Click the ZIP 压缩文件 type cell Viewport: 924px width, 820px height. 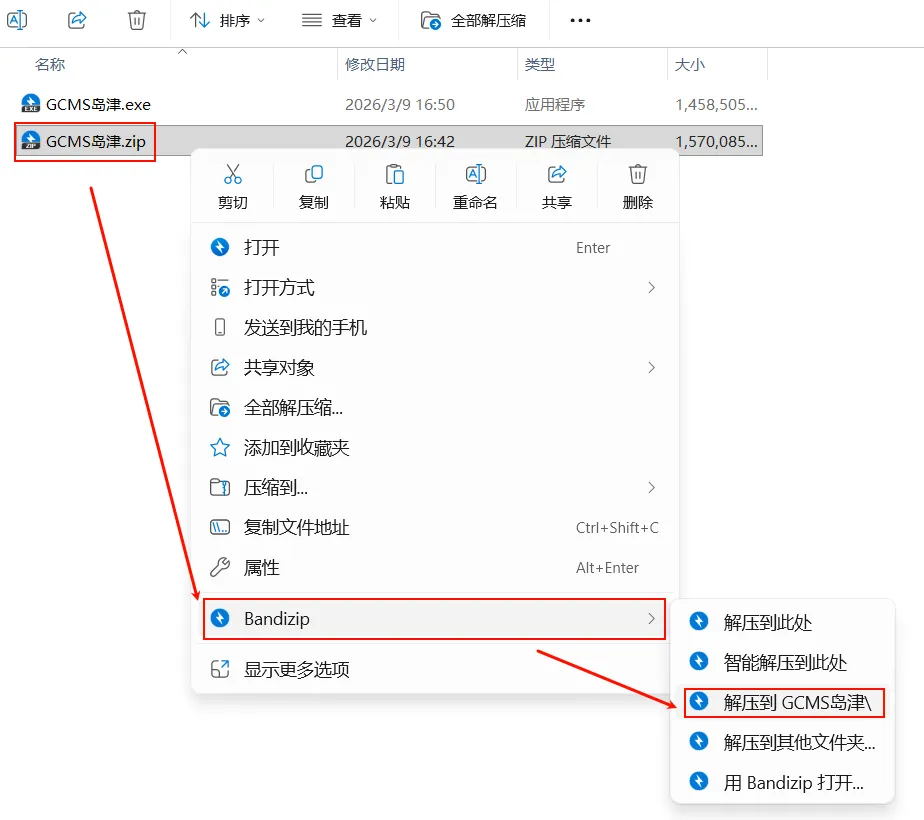tap(568, 141)
